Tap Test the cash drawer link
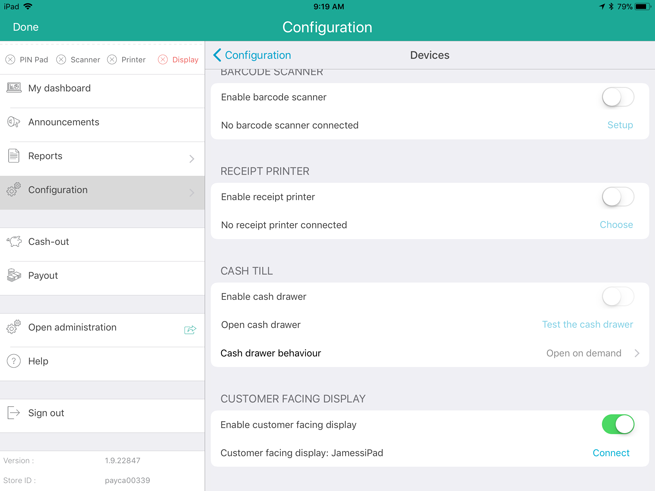Image resolution: width=655 pixels, height=491 pixels. 587,325
